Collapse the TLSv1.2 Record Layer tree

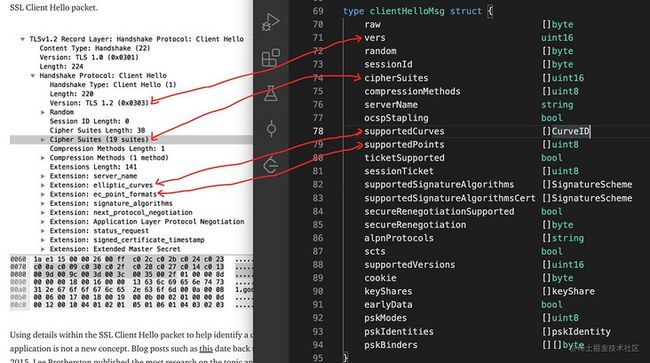coord(22,39)
